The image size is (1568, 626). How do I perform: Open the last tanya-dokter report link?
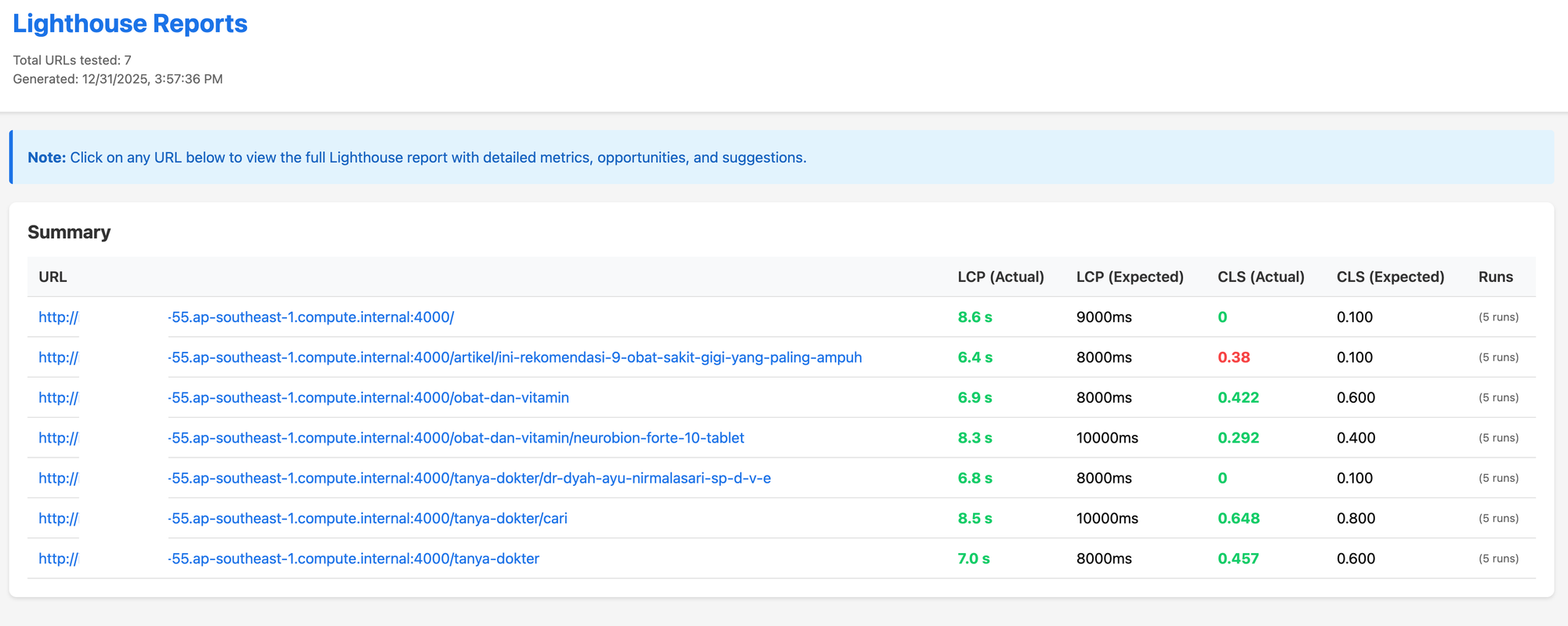click(354, 559)
